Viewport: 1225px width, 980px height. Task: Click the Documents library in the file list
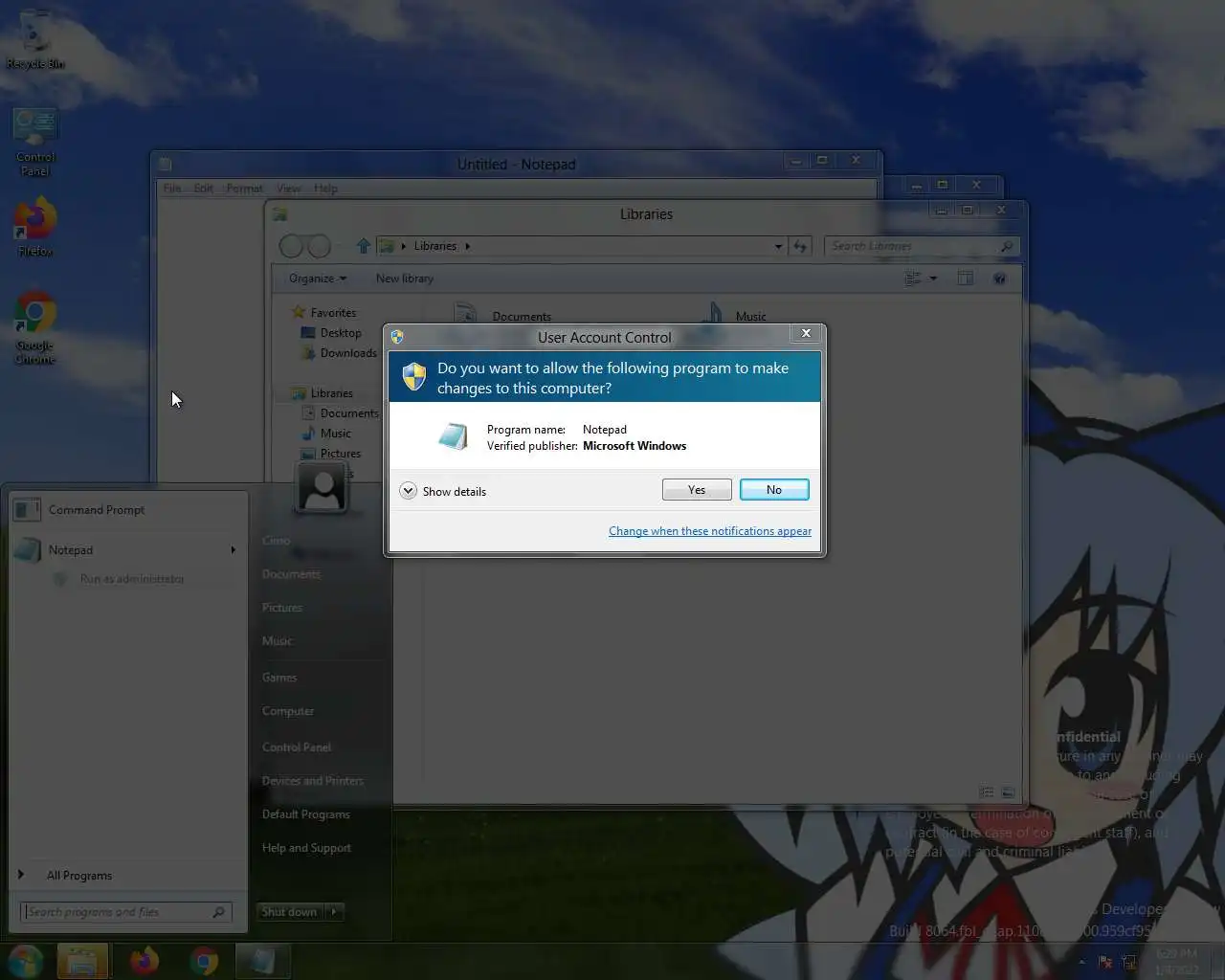[x=504, y=315]
